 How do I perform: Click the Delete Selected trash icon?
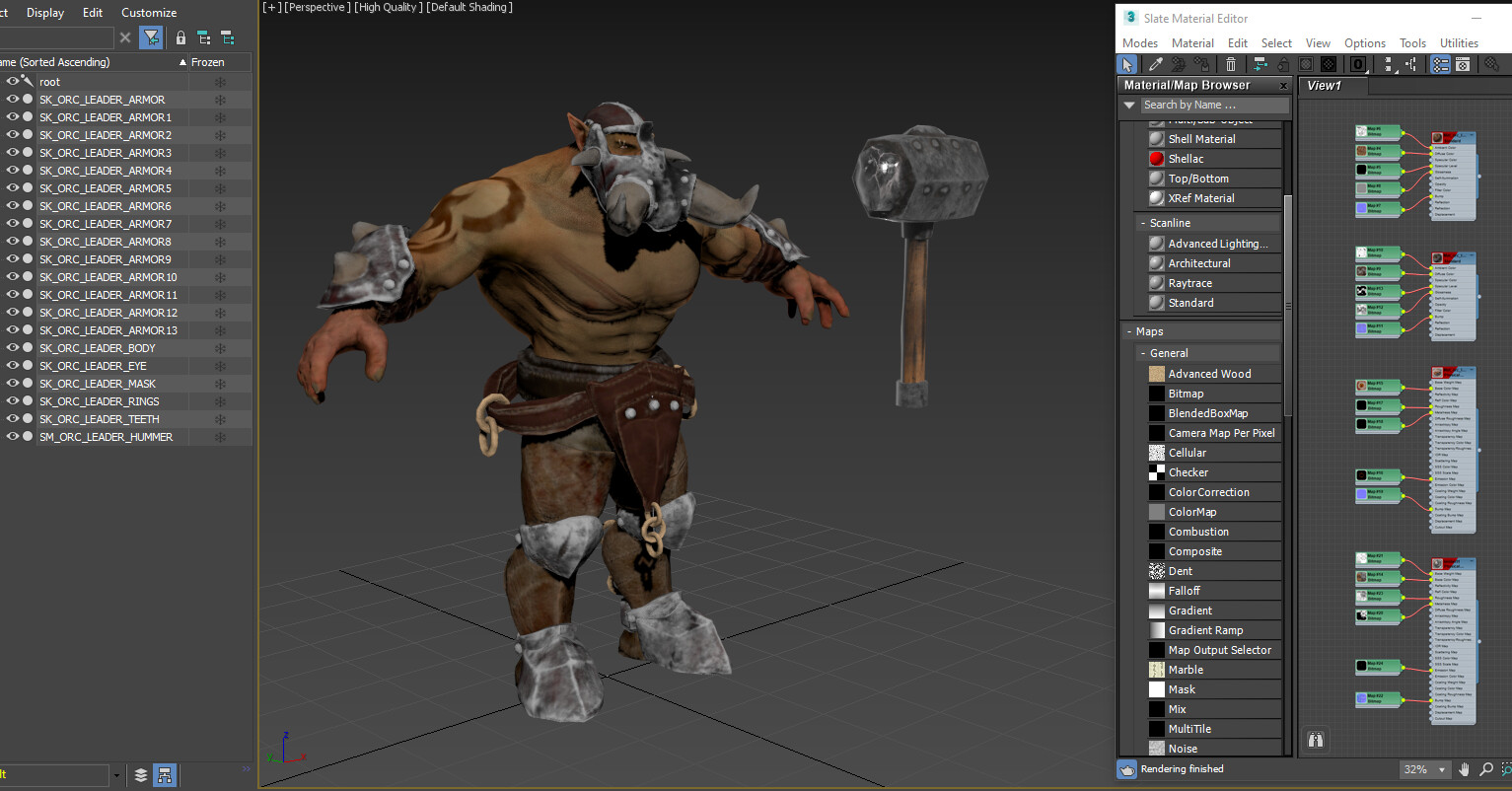pyautogui.click(x=1231, y=63)
